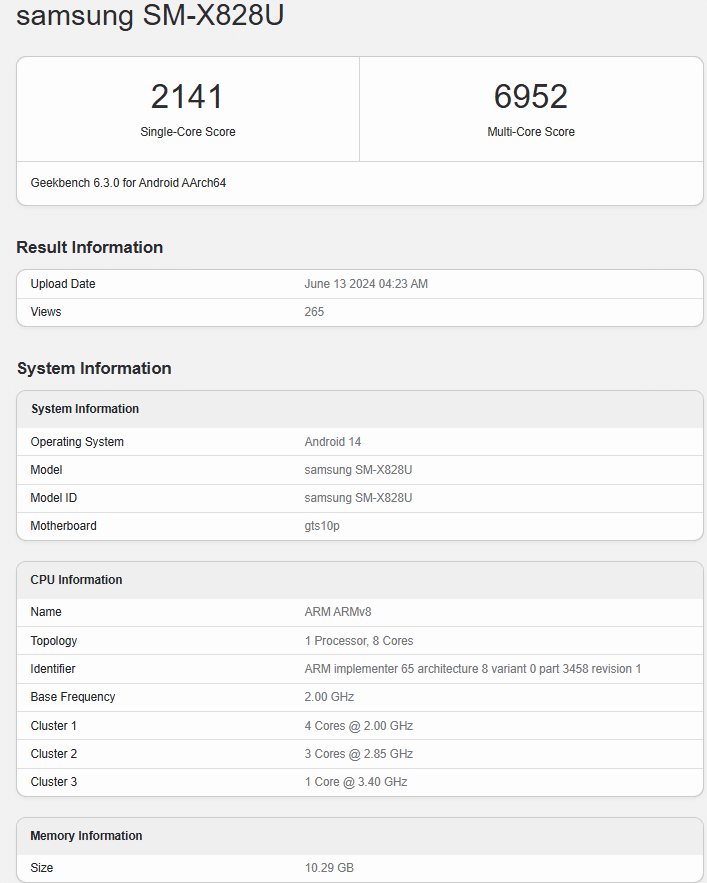The width and height of the screenshot is (707, 883).
Task: Click the CPU name ARM ARMv8
Action: (x=338, y=612)
